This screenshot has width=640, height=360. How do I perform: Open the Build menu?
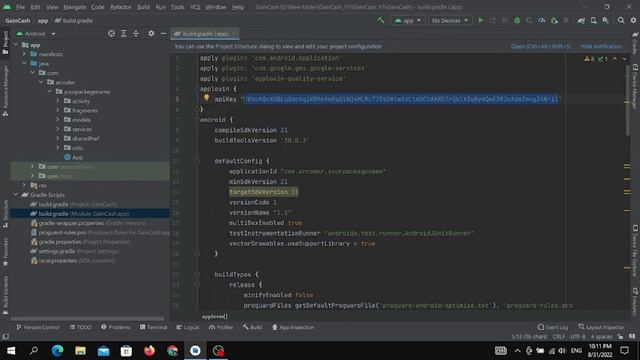coord(143,7)
